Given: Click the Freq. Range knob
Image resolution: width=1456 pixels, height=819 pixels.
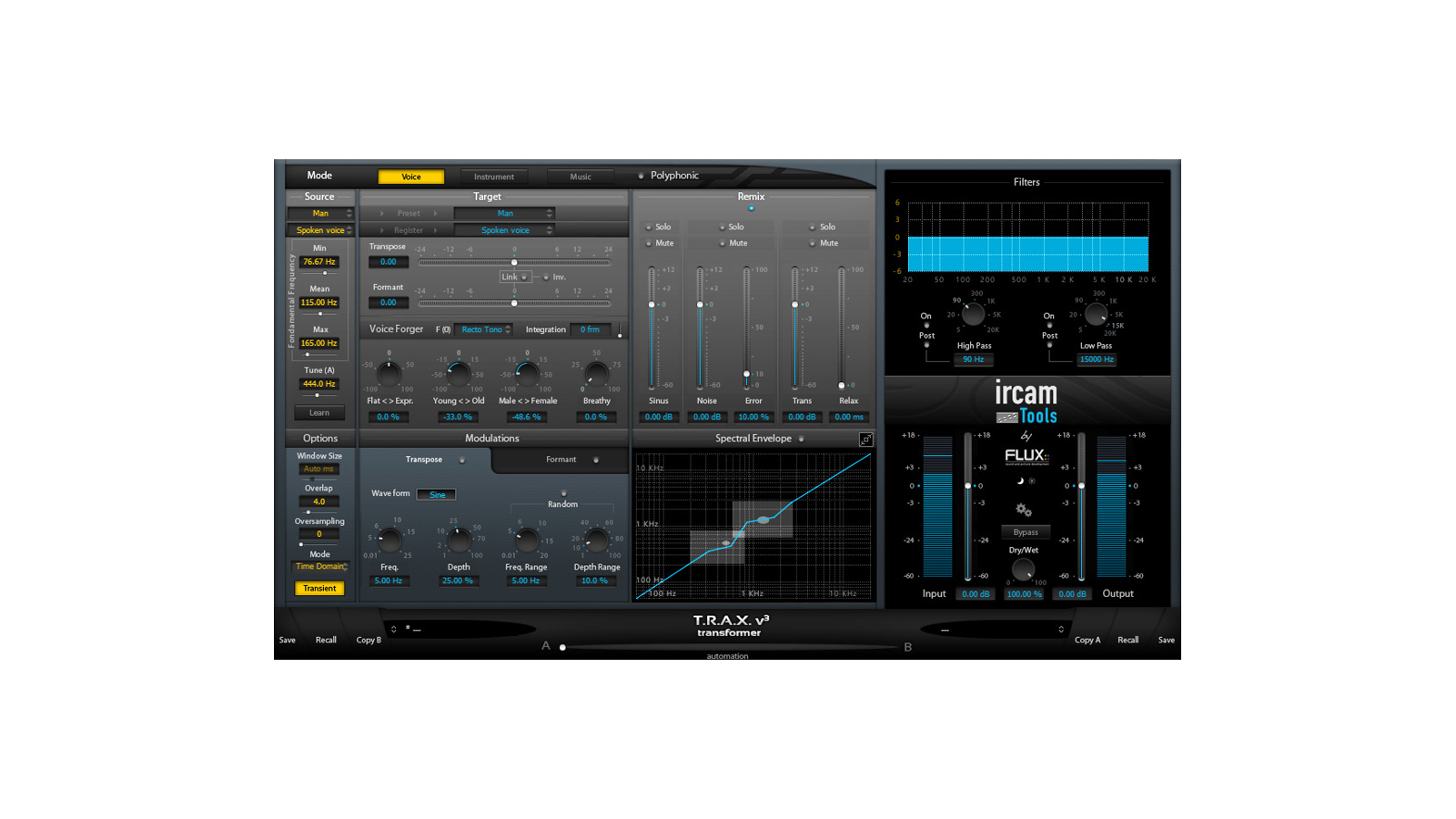Looking at the screenshot, I should (528, 541).
